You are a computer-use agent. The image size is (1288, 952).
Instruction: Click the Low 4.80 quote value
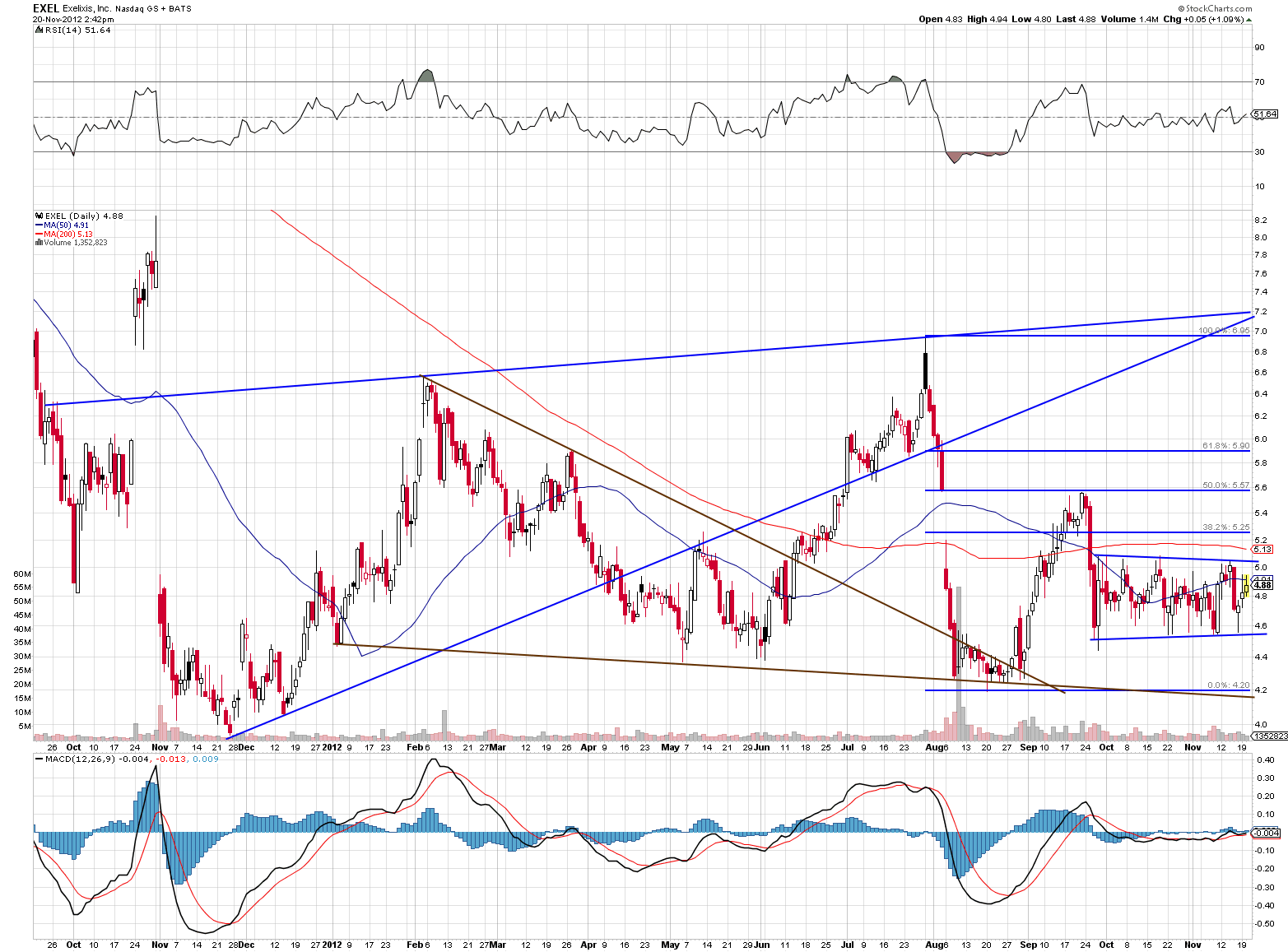[1030, 19]
